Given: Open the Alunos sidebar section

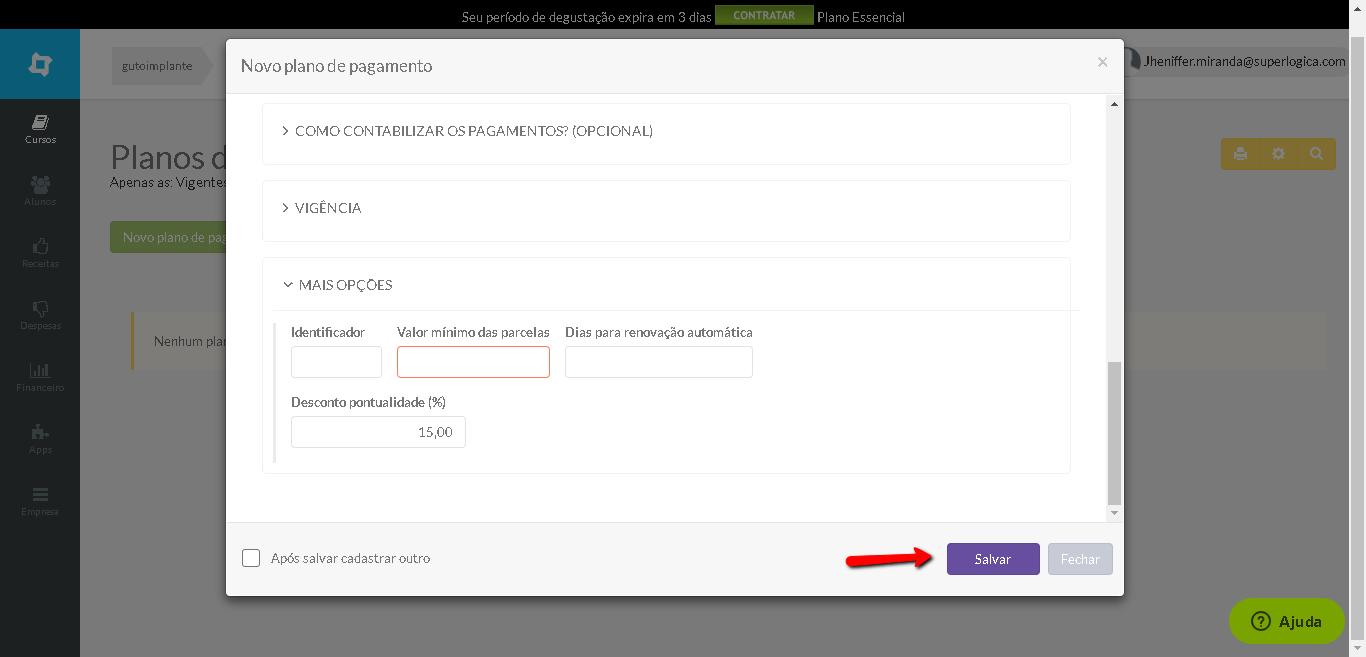Looking at the screenshot, I should pos(40,191).
